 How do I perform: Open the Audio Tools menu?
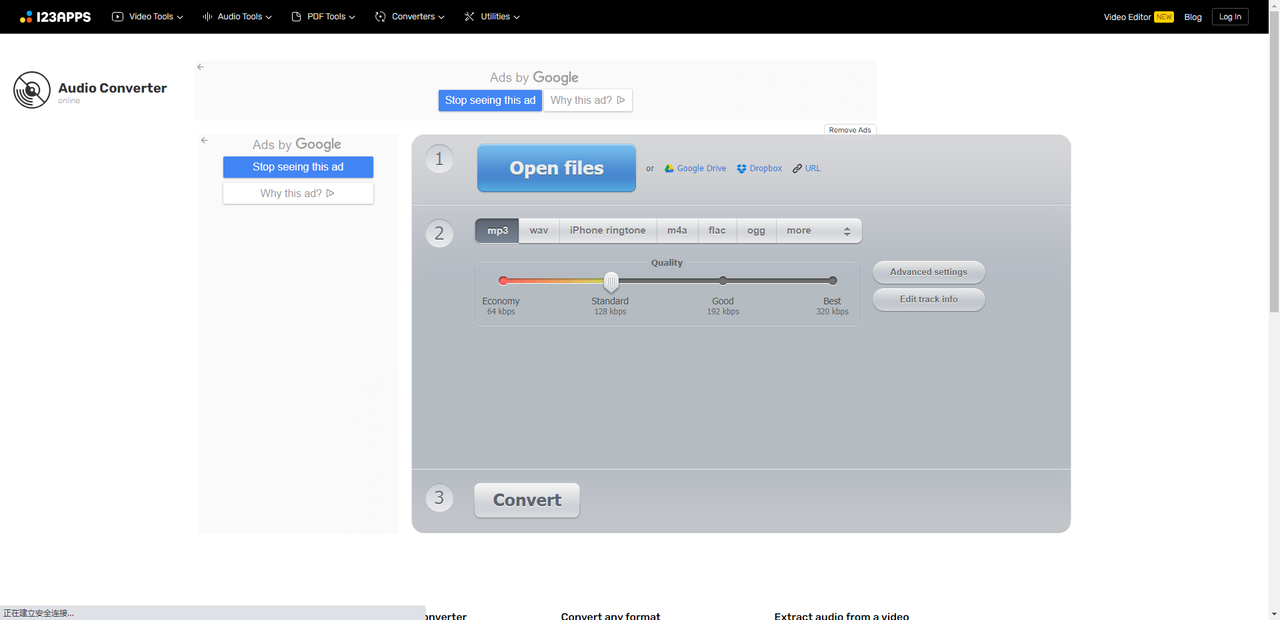[x=237, y=17]
